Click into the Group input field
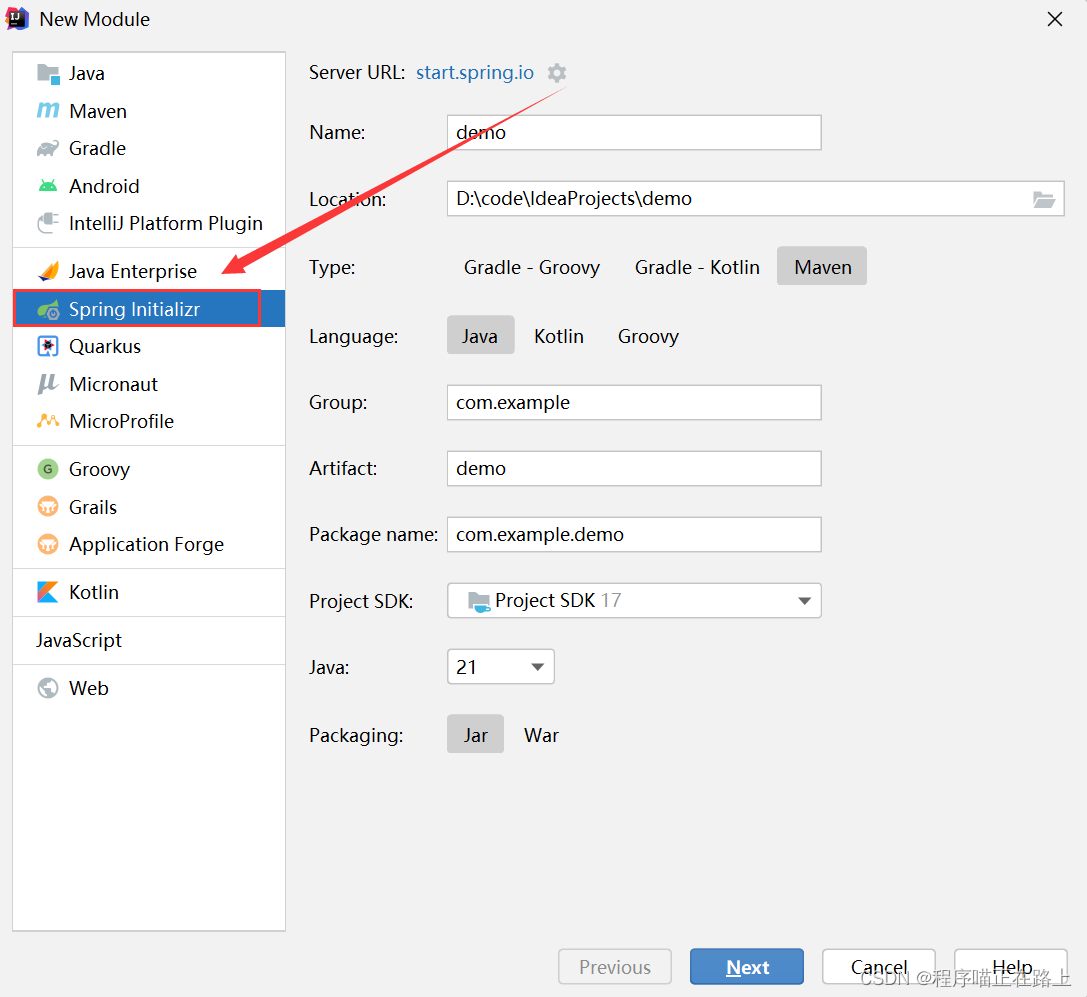 pos(633,403)
